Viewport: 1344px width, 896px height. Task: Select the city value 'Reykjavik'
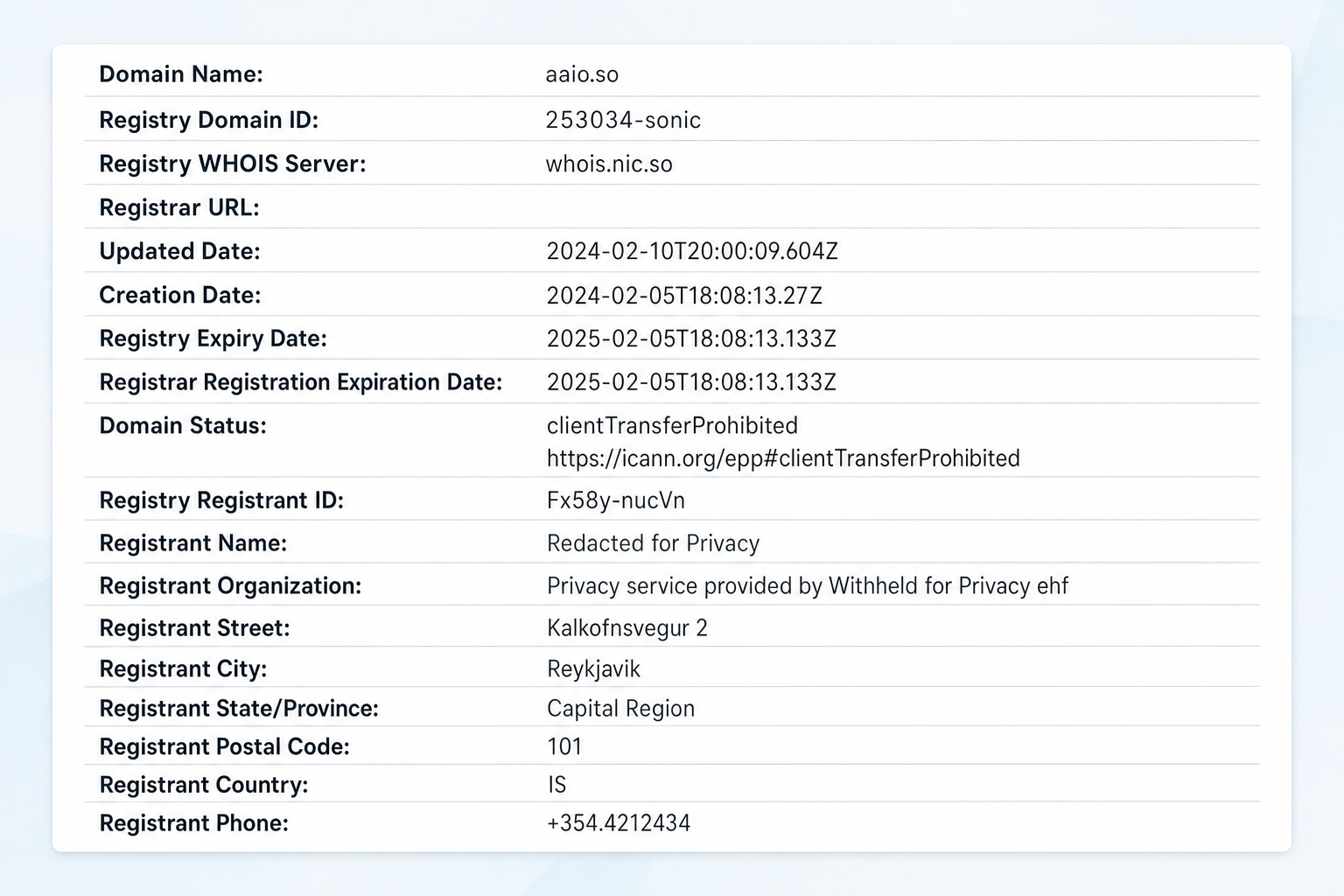click(x=593, y=669)
